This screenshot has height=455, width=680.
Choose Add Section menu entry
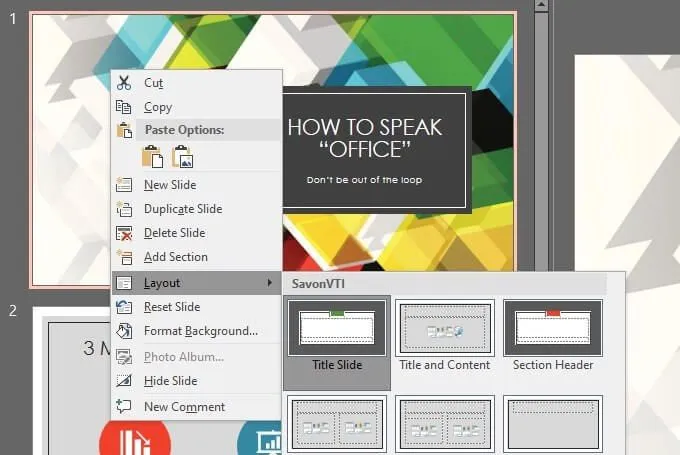[196, 257]
